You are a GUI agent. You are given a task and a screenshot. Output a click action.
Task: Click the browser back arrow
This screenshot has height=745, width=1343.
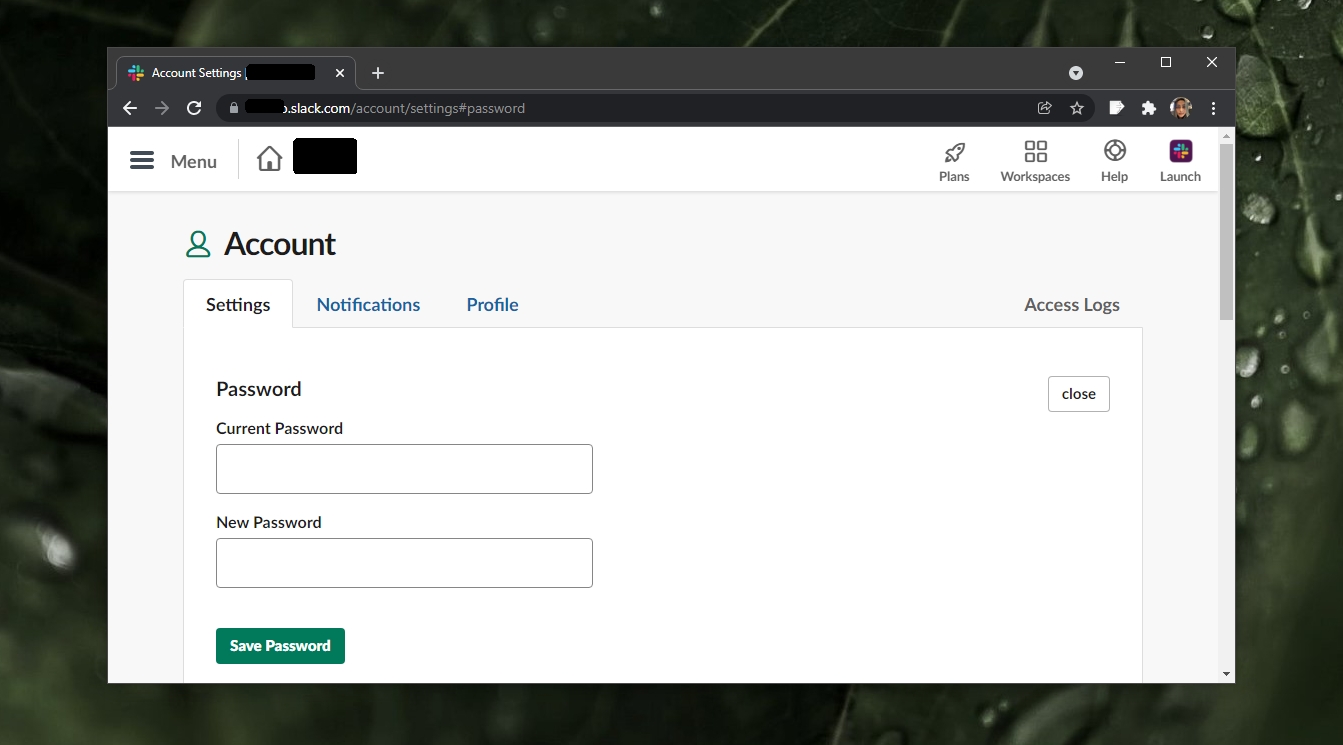coord(130,108)
